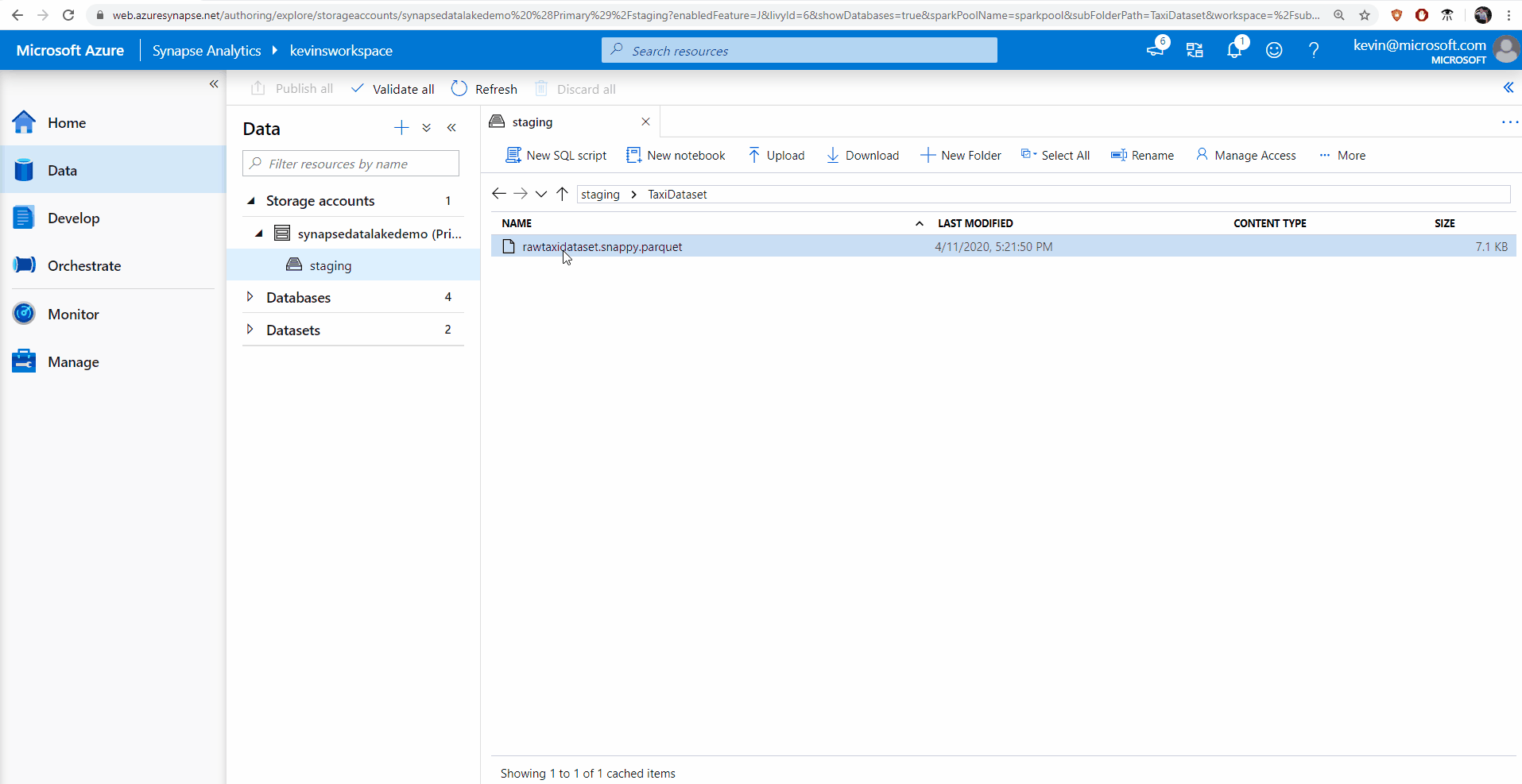Sort by CONTENT TYPE column
This screenshot has width=1522, height=784.
[x=1270, y=223]
